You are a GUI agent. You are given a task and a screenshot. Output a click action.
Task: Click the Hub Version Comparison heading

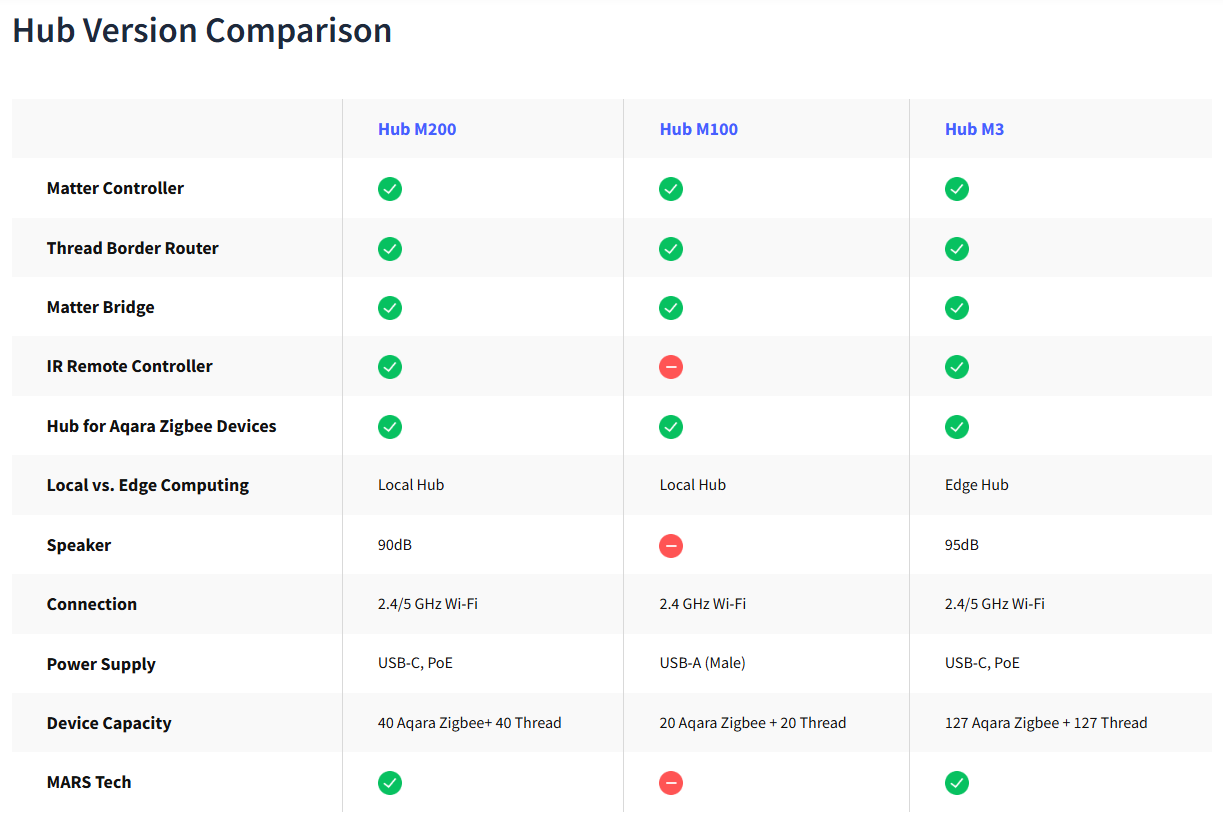(x=202, y=30)
